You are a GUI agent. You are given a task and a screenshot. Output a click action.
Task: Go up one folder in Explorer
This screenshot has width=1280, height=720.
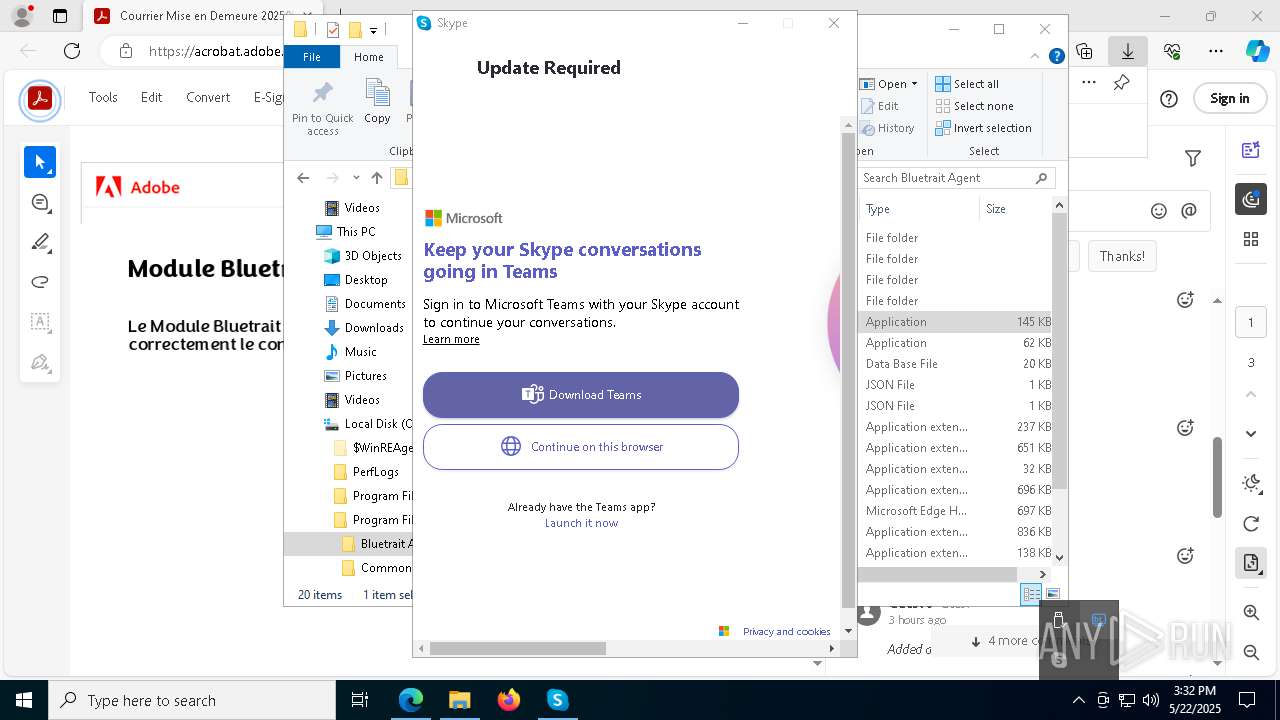coord(376,178)
